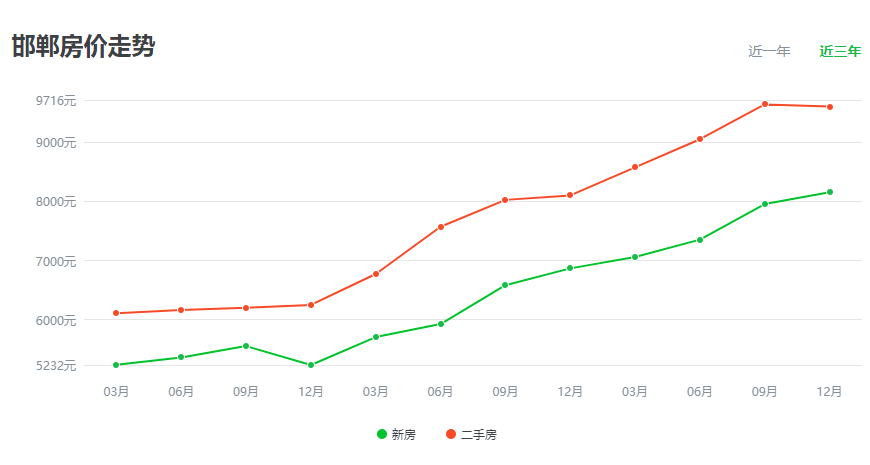Click the 8000元 y-axis label
This screenshot has width=870, height=465.
coord(56,202)
